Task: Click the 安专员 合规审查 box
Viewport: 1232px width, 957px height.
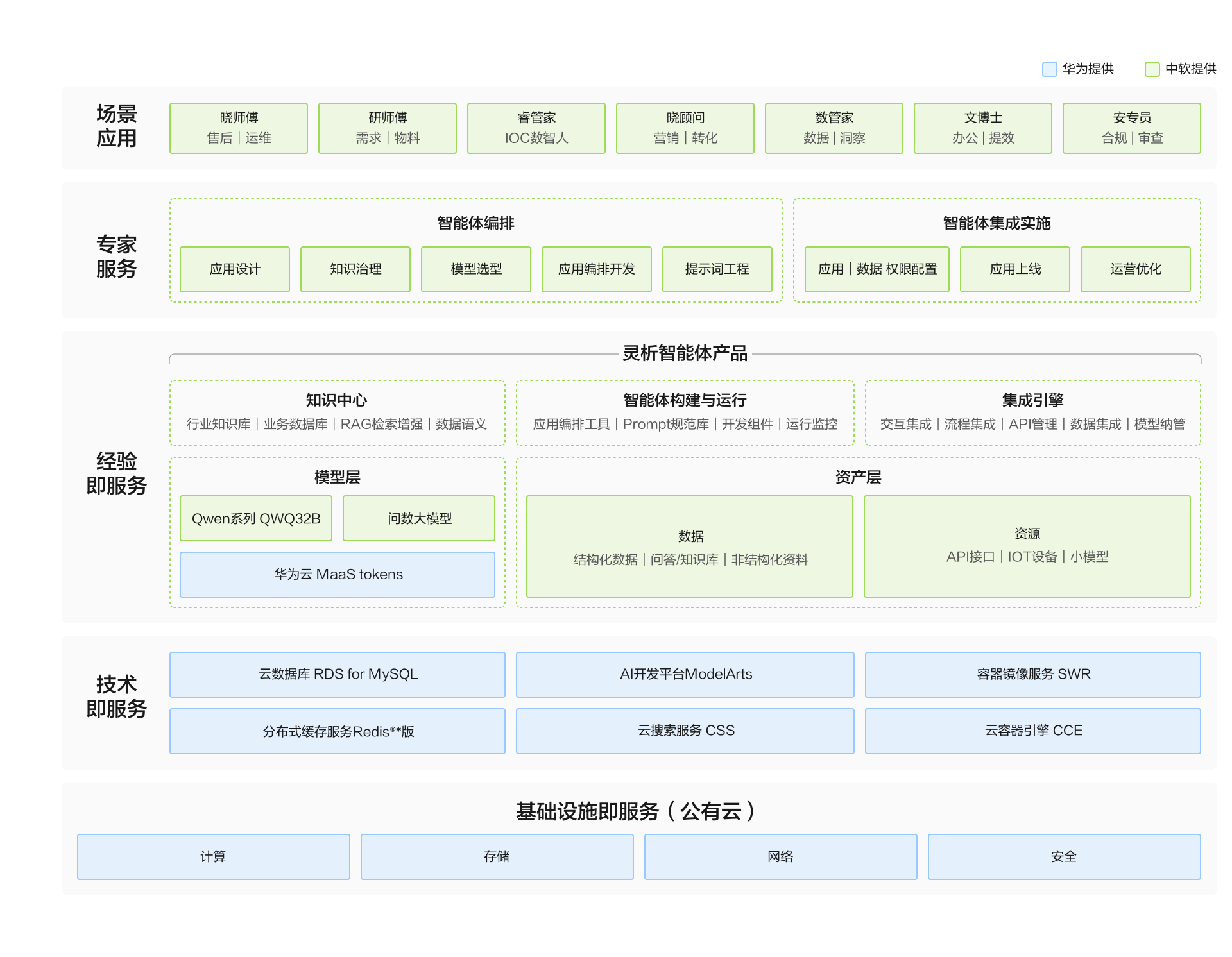Action: point(1131,128)
